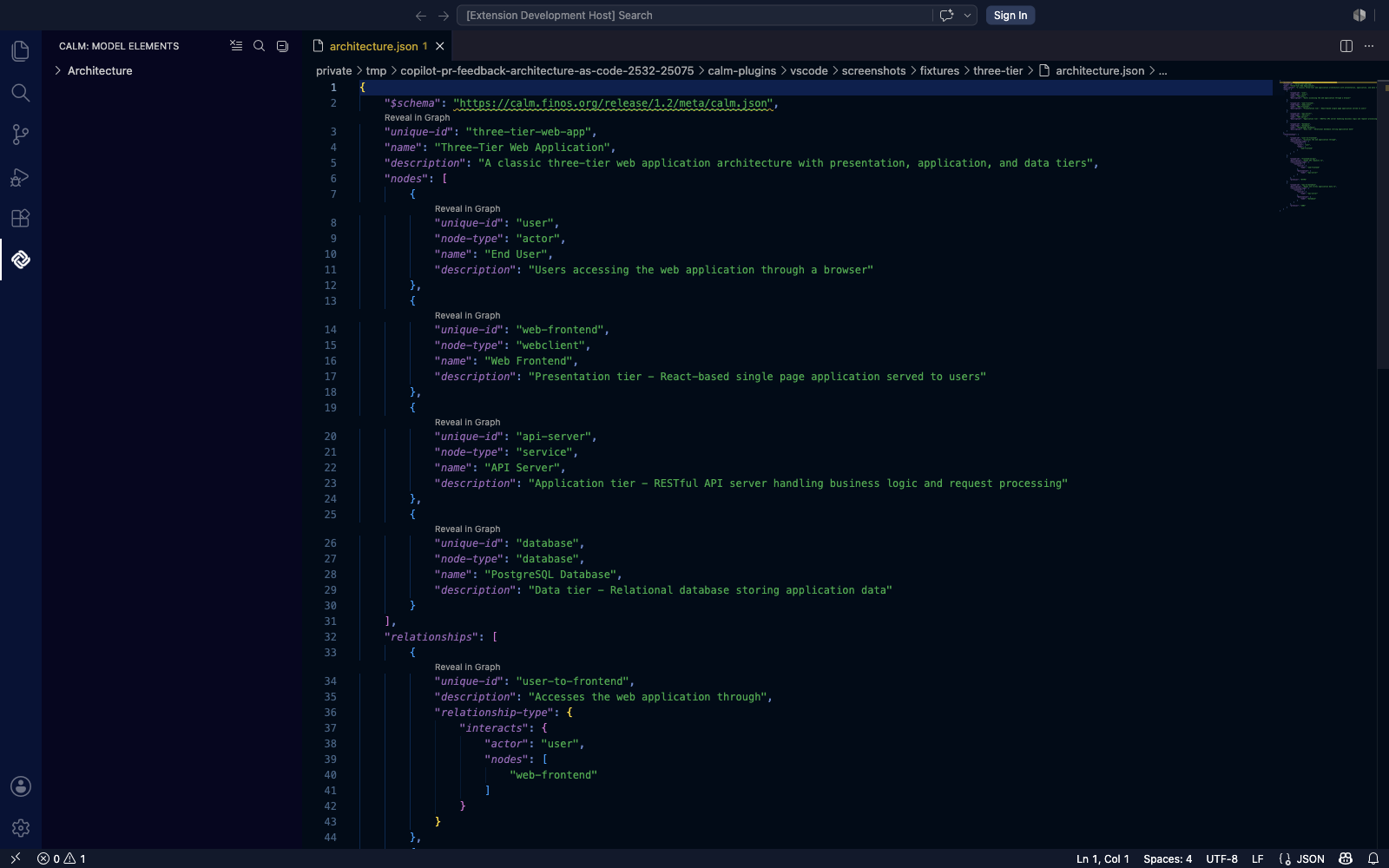The height and width of the screenshot is (868, 1389).
Task: Toggle the layout customization icon in title bar
Action: [x=1359, y=16]
